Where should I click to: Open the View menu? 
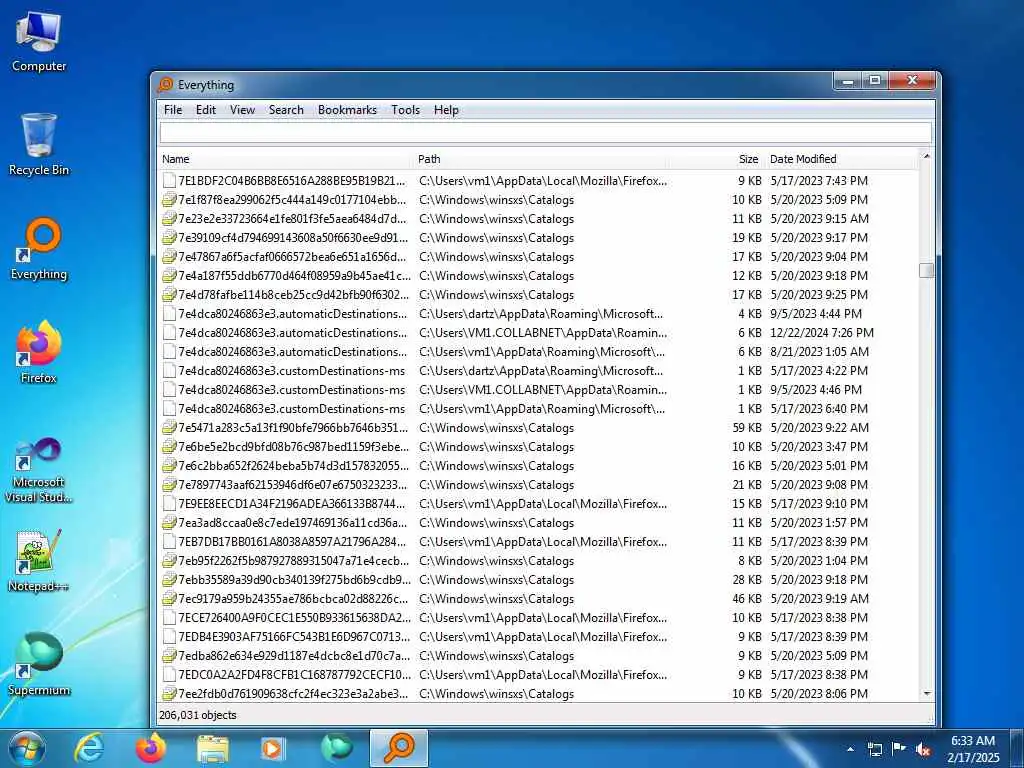click(242, 110)
